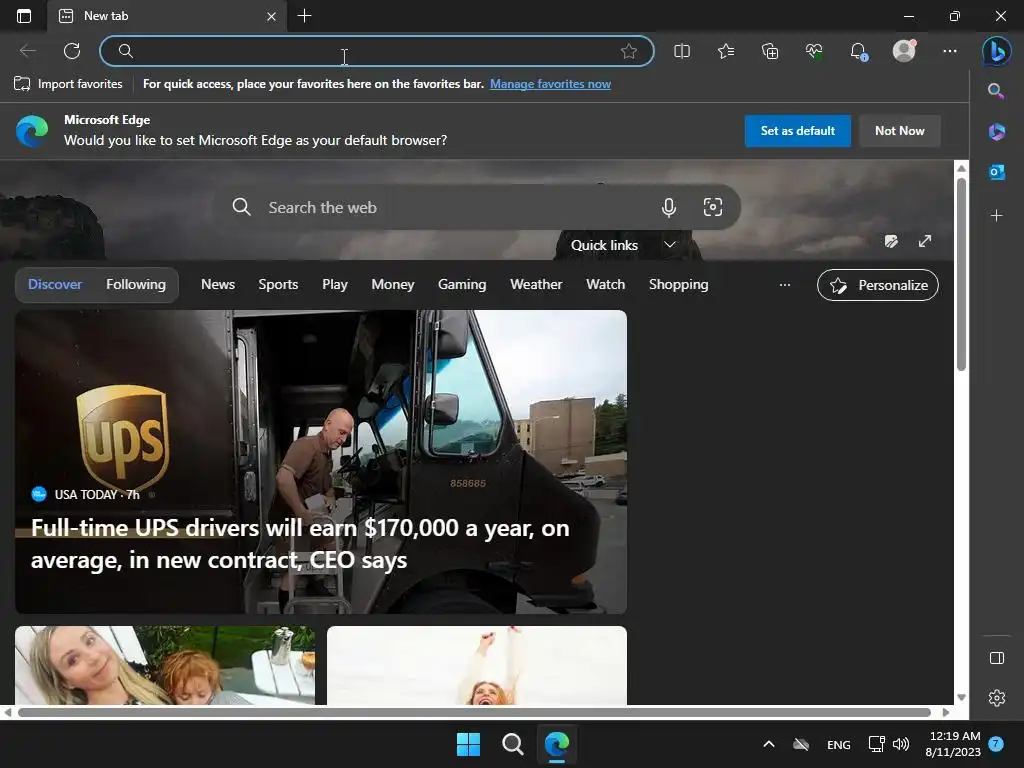The image size is (1024, 768).
Task: Click the scroll down arrow
Action: [961, 697]
